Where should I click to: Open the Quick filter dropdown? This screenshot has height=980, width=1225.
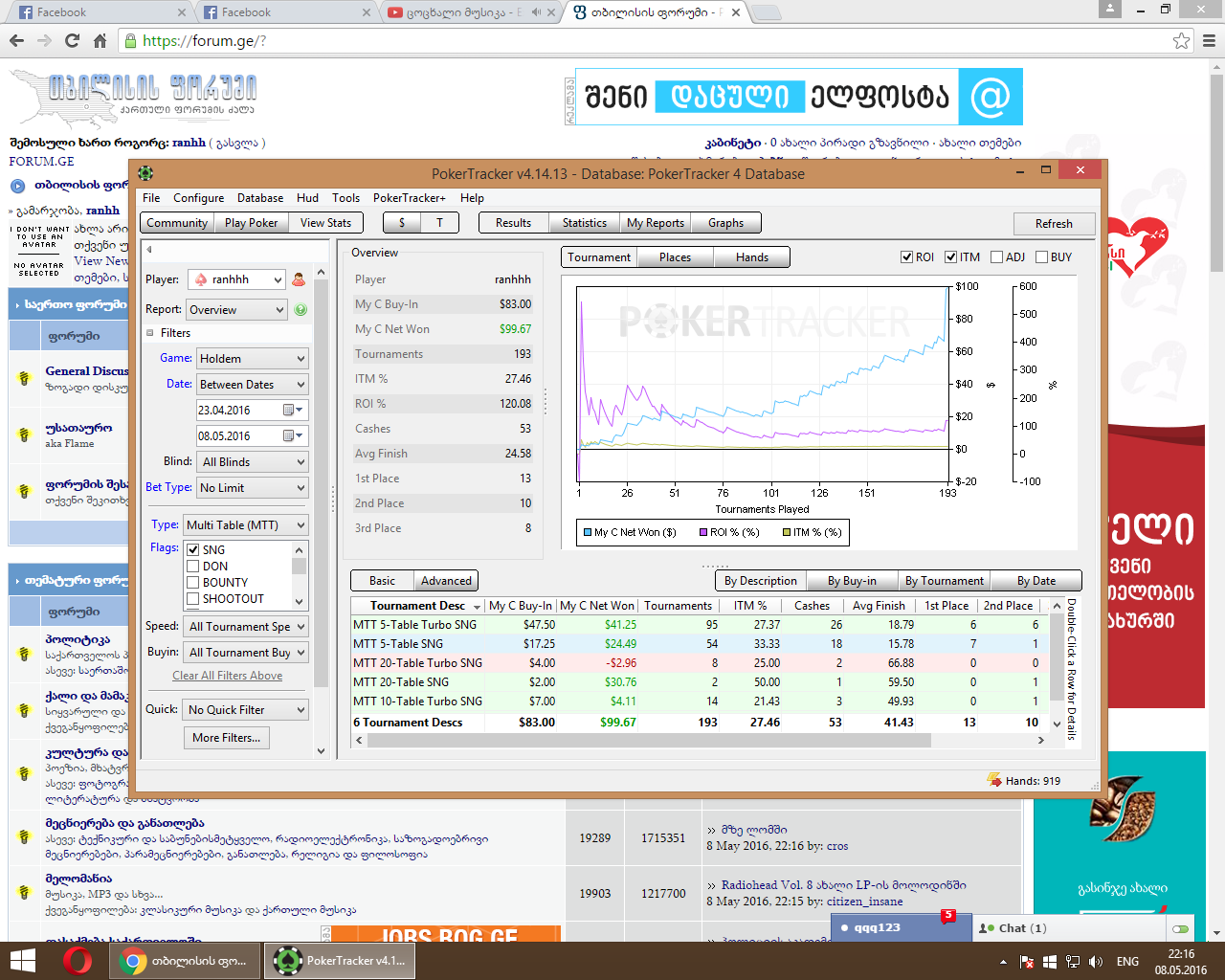coord(246,710)
